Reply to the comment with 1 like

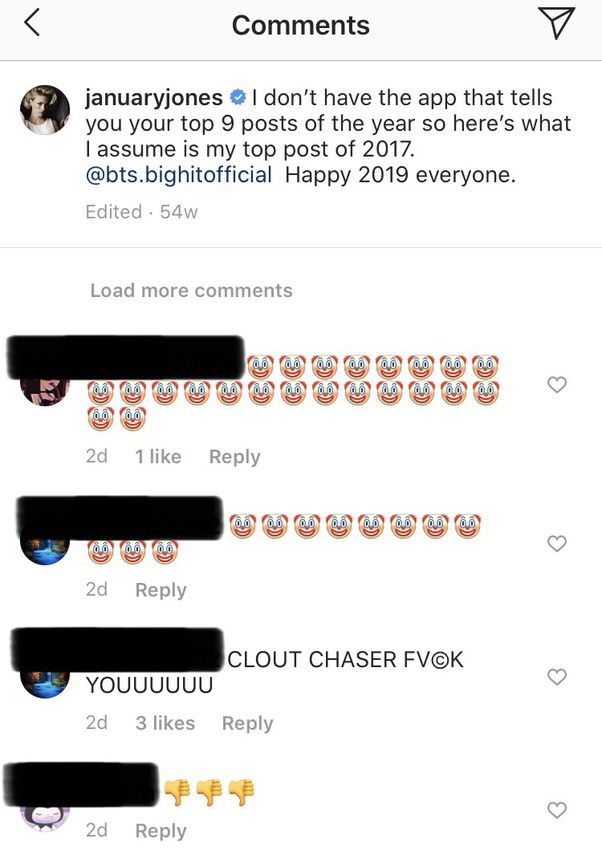click(235, 457)
